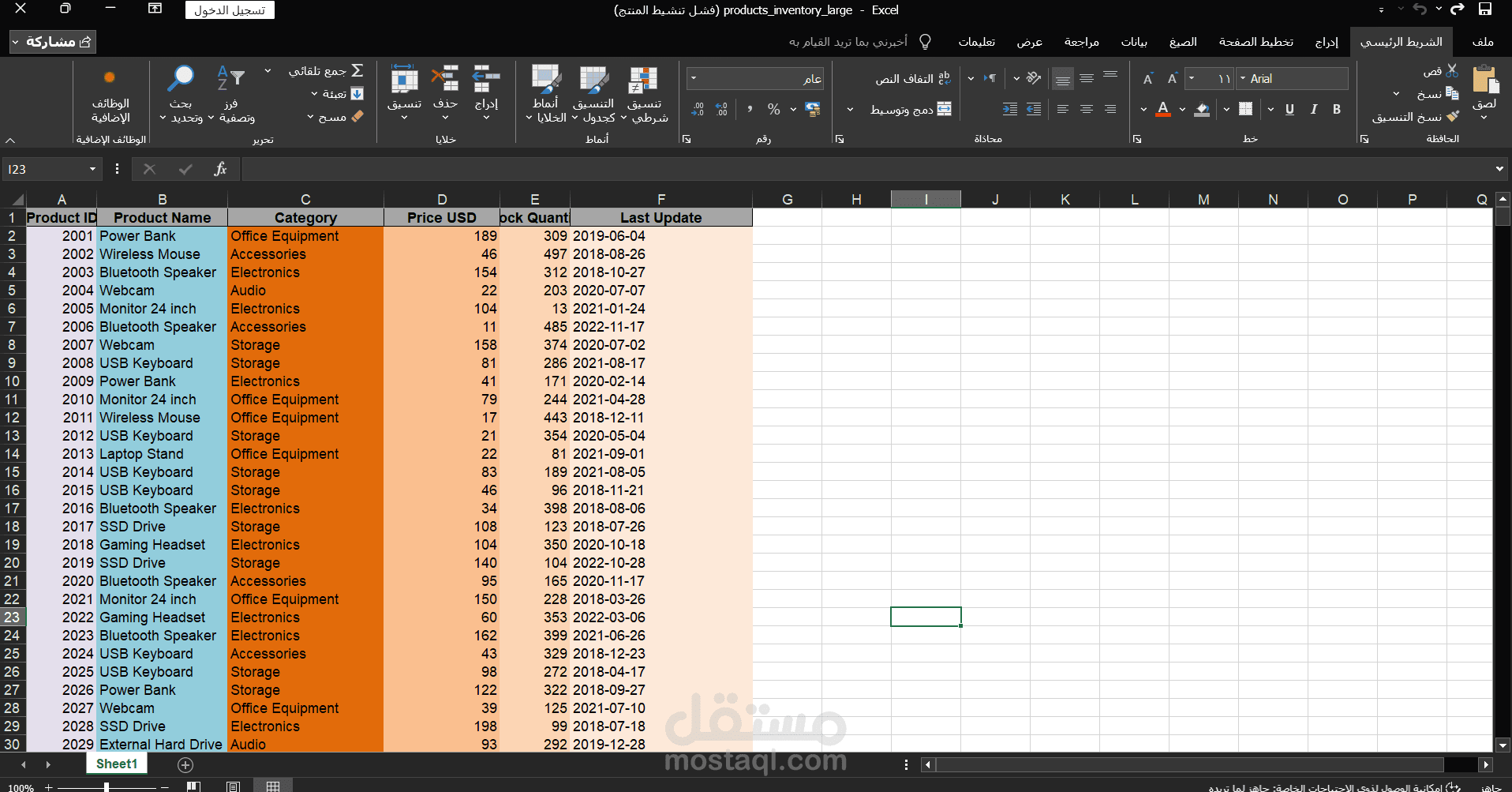
Task: Apply comma style number format
Action: pyautogui.click(x=750, y=109)
